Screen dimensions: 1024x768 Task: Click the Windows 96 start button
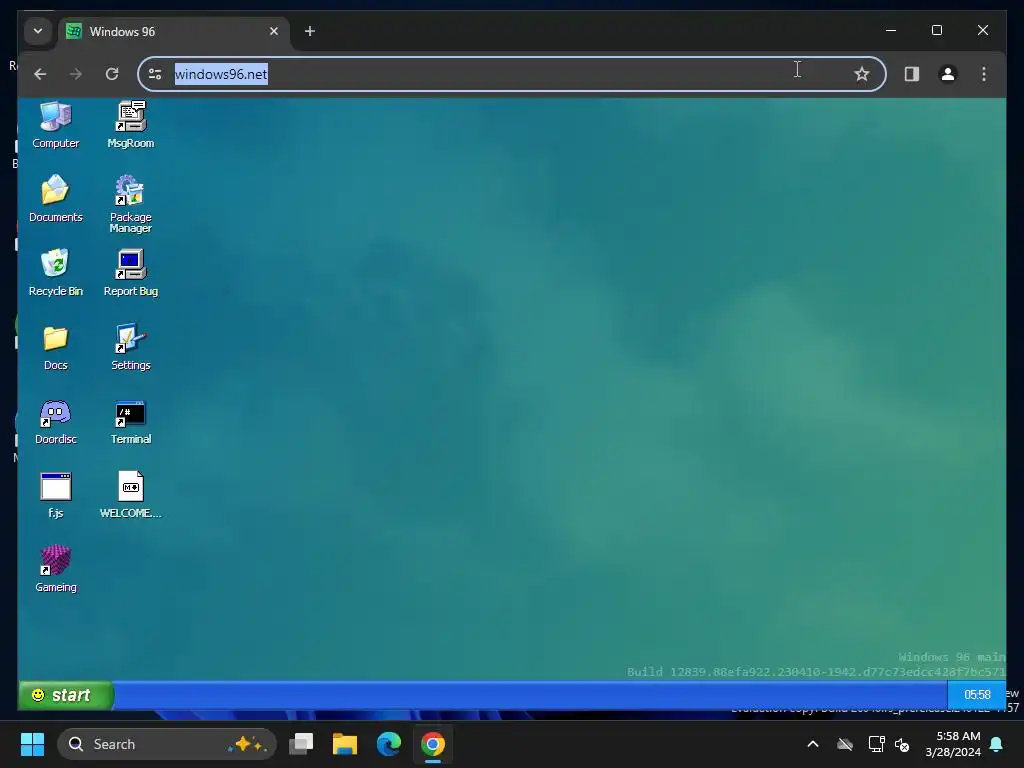[65, 695]
